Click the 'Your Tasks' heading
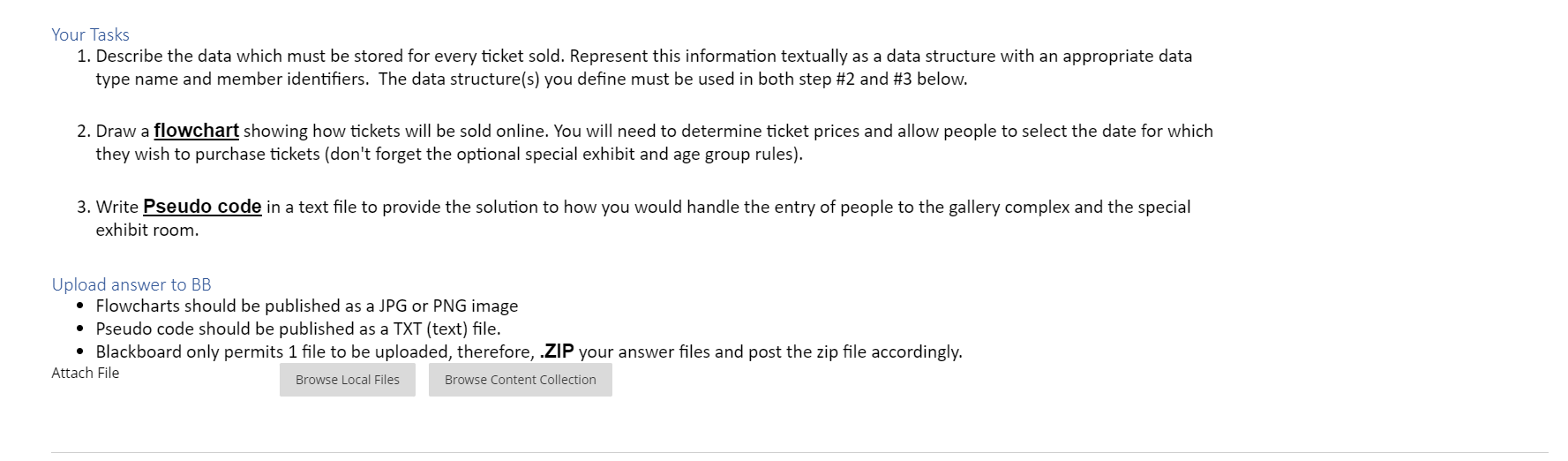 pyautogui.click(x=90, y=34)
